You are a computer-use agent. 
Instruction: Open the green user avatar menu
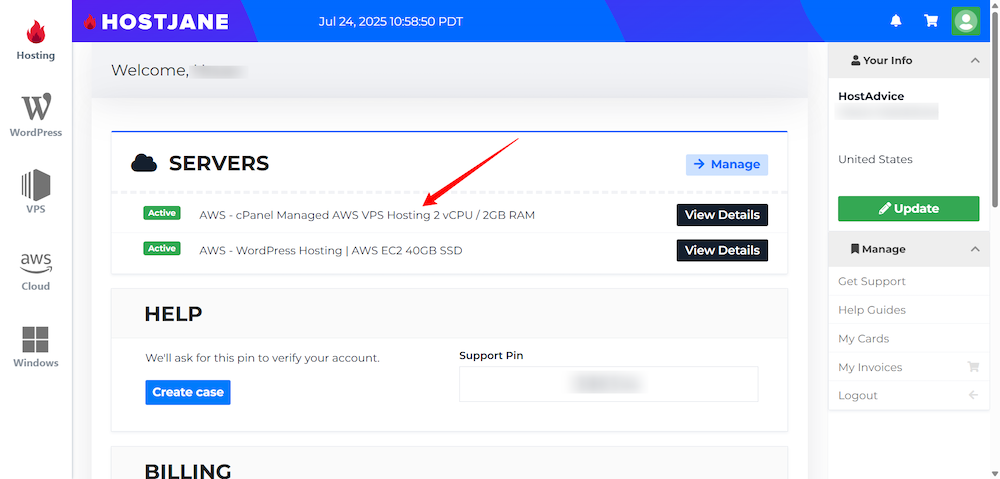pyautogui.click(x=966, y=21)
